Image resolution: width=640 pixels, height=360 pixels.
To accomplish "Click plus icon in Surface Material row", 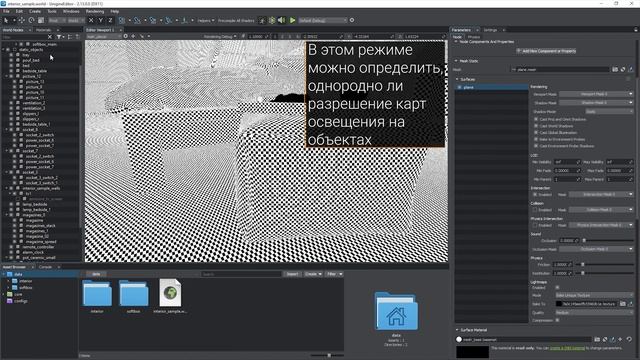I will tap(620, 339).
